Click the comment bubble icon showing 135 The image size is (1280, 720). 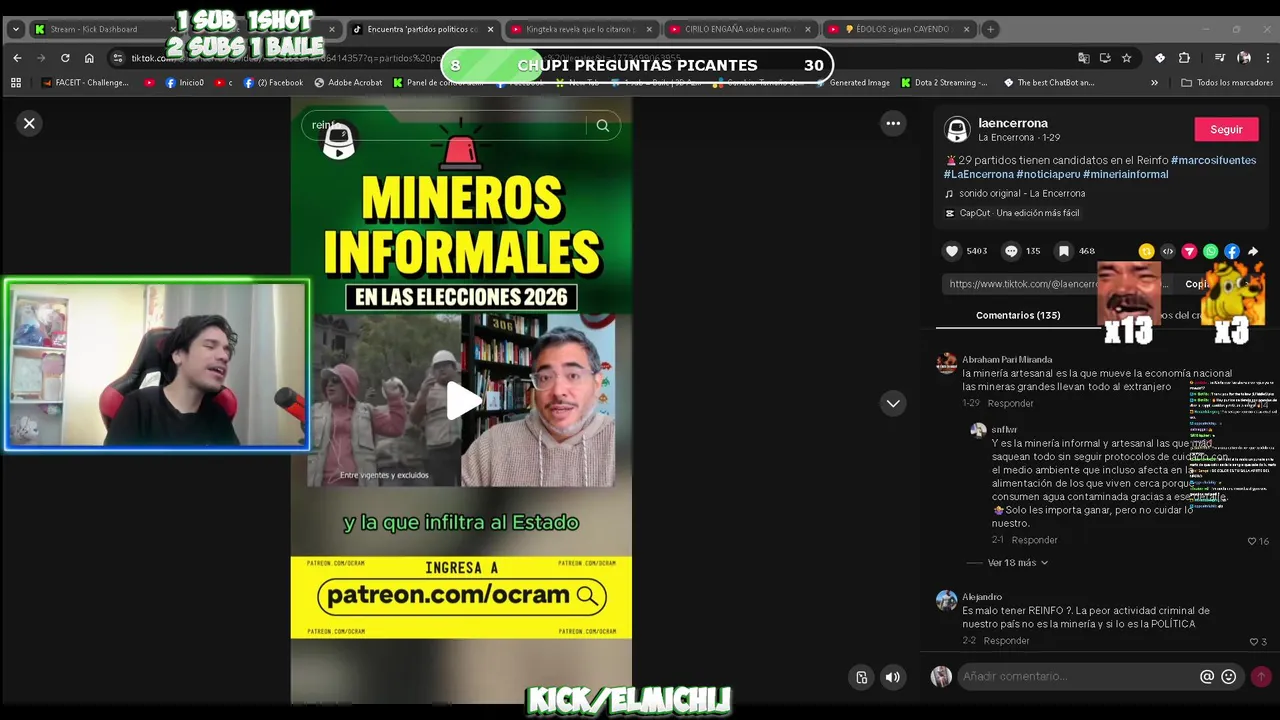(1011, 251)
